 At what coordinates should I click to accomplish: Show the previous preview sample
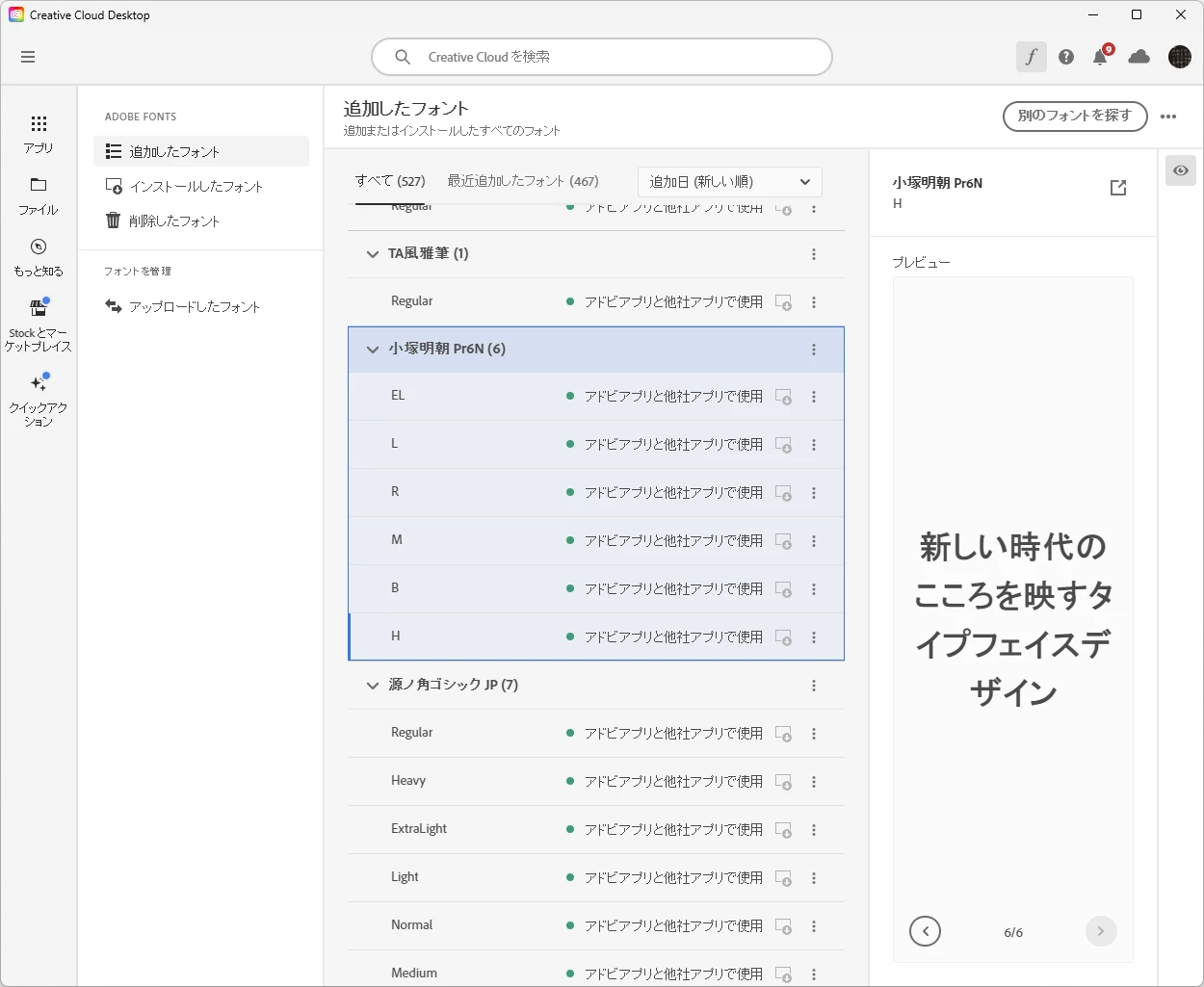tap(925, 931)
